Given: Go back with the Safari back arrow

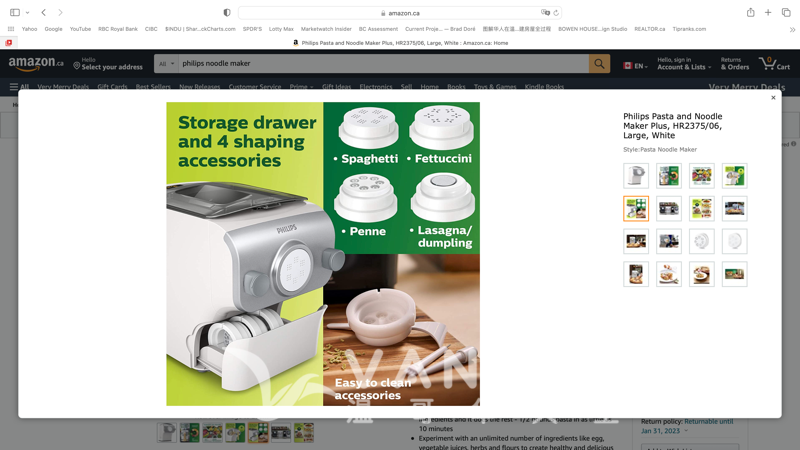Looking at the screenshot, I should pos(44,12).
